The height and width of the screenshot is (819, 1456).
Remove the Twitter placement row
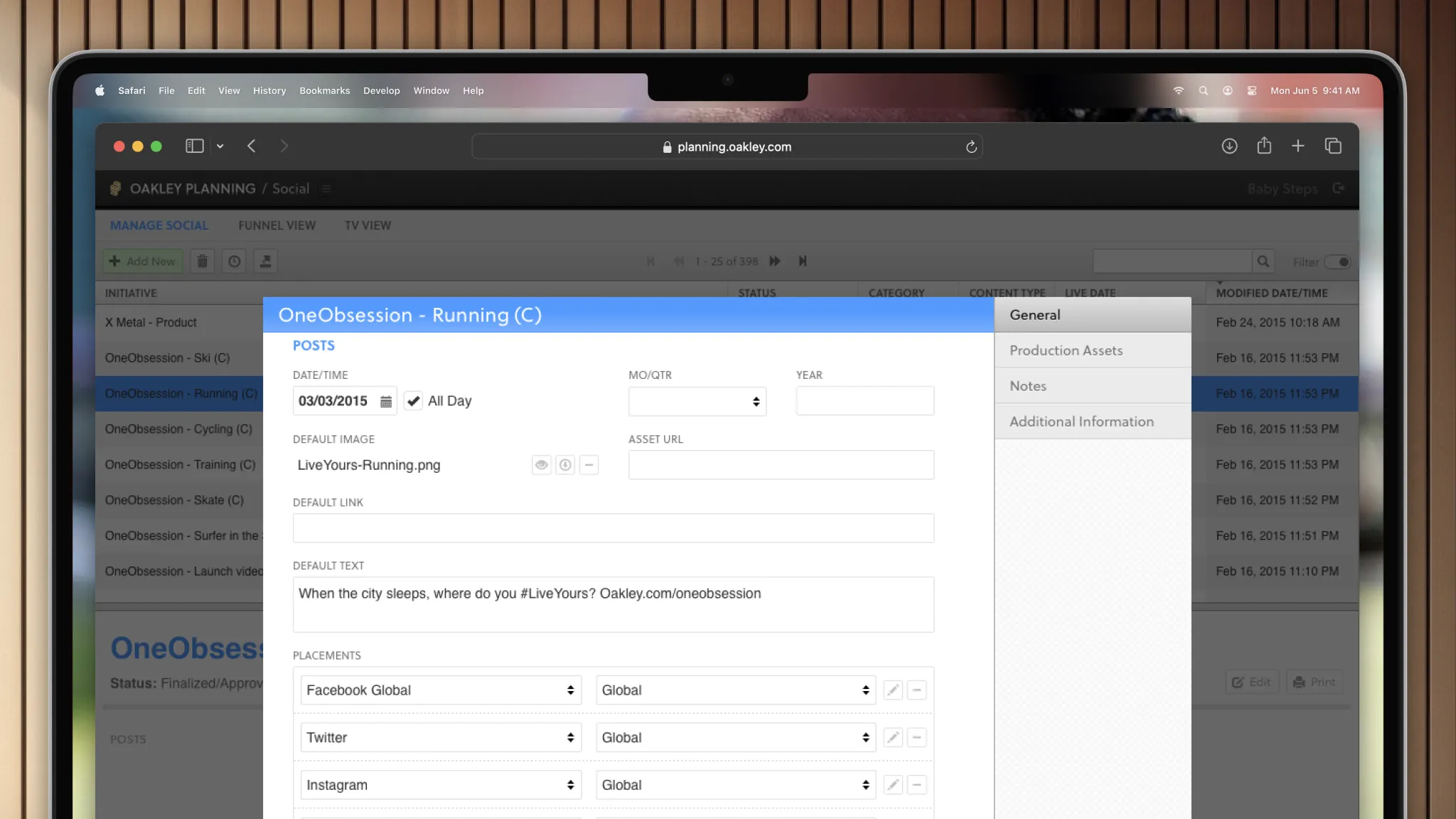(x=917, y=738)
